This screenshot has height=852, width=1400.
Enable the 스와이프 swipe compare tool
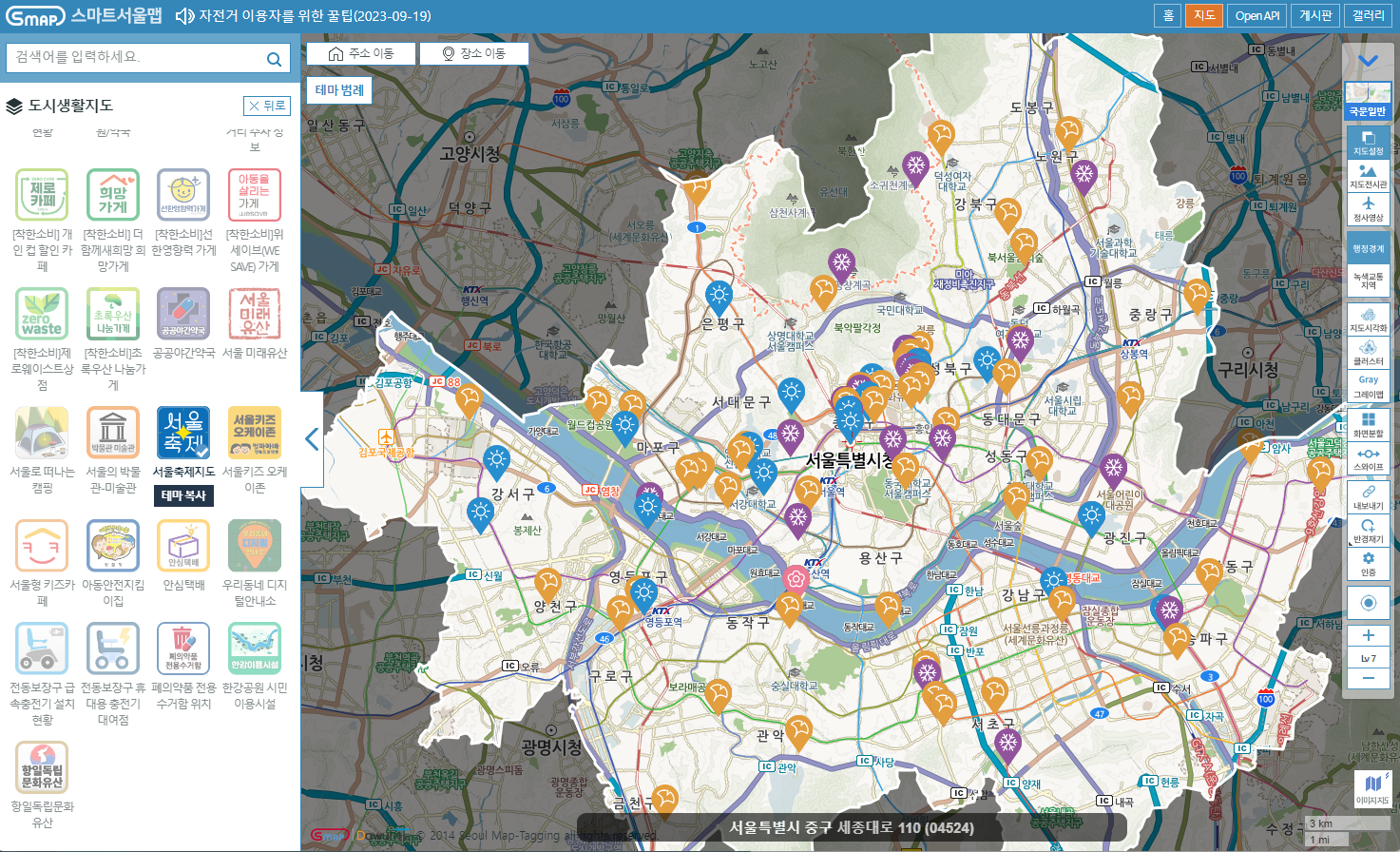(x=1368, y=459)
